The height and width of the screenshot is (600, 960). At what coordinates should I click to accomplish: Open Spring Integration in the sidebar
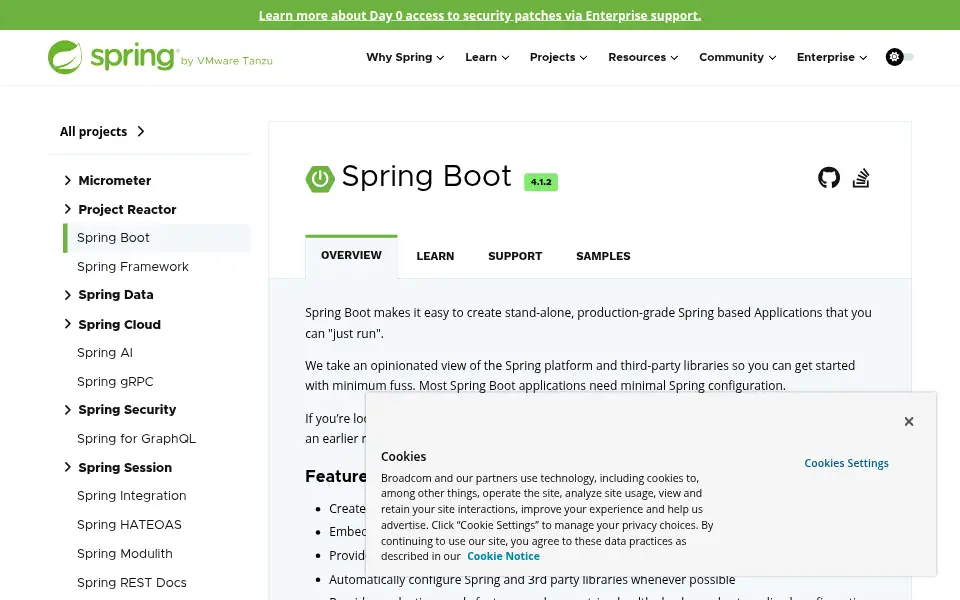click(132, 495)
